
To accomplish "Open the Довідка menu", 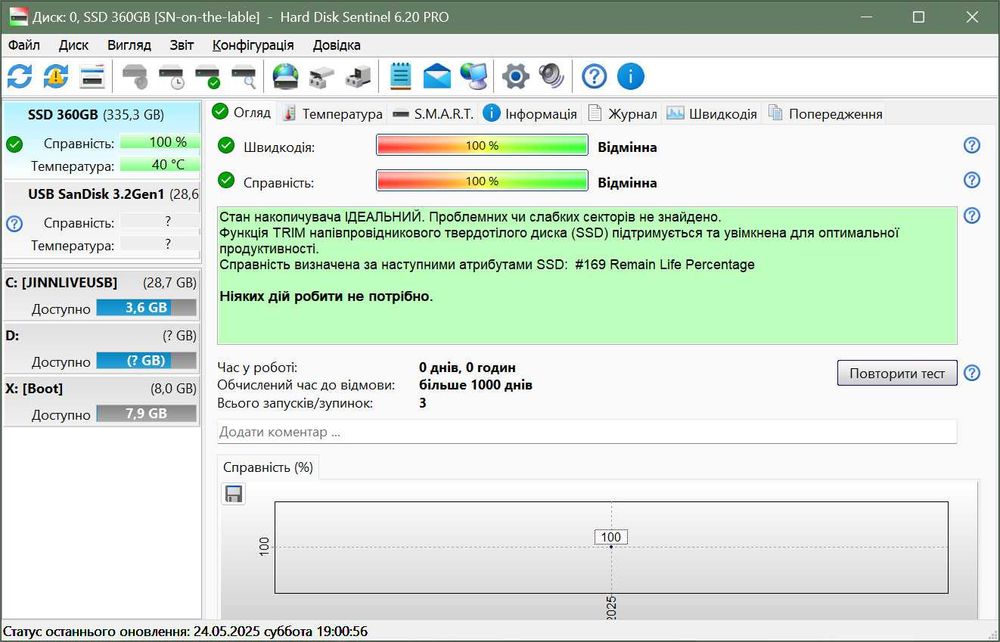I will 337,45.
